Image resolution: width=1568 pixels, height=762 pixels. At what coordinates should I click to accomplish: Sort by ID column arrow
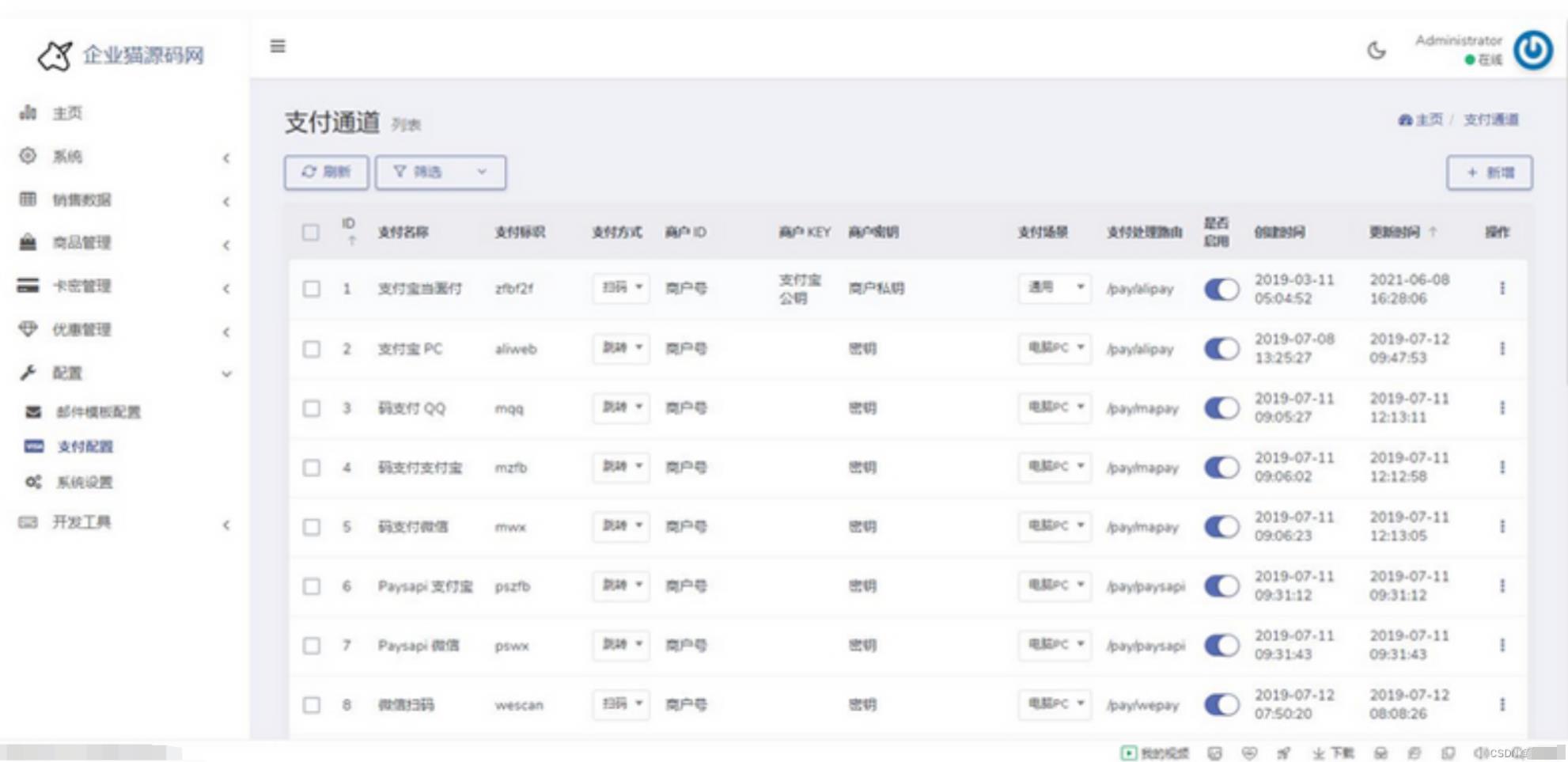click(352, 241)
